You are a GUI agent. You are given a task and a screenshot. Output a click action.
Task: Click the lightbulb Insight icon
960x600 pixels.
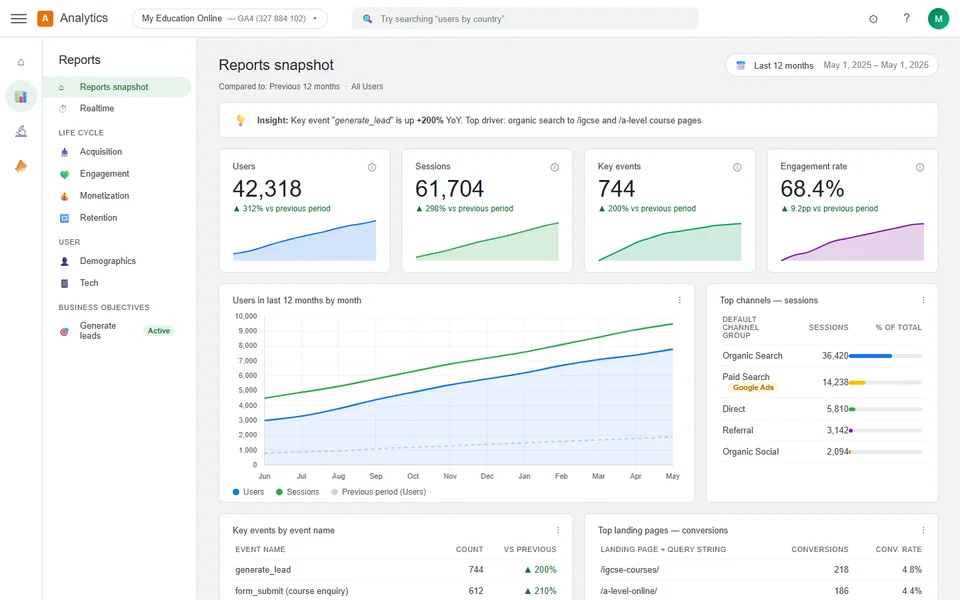click(x=241, y=120)
